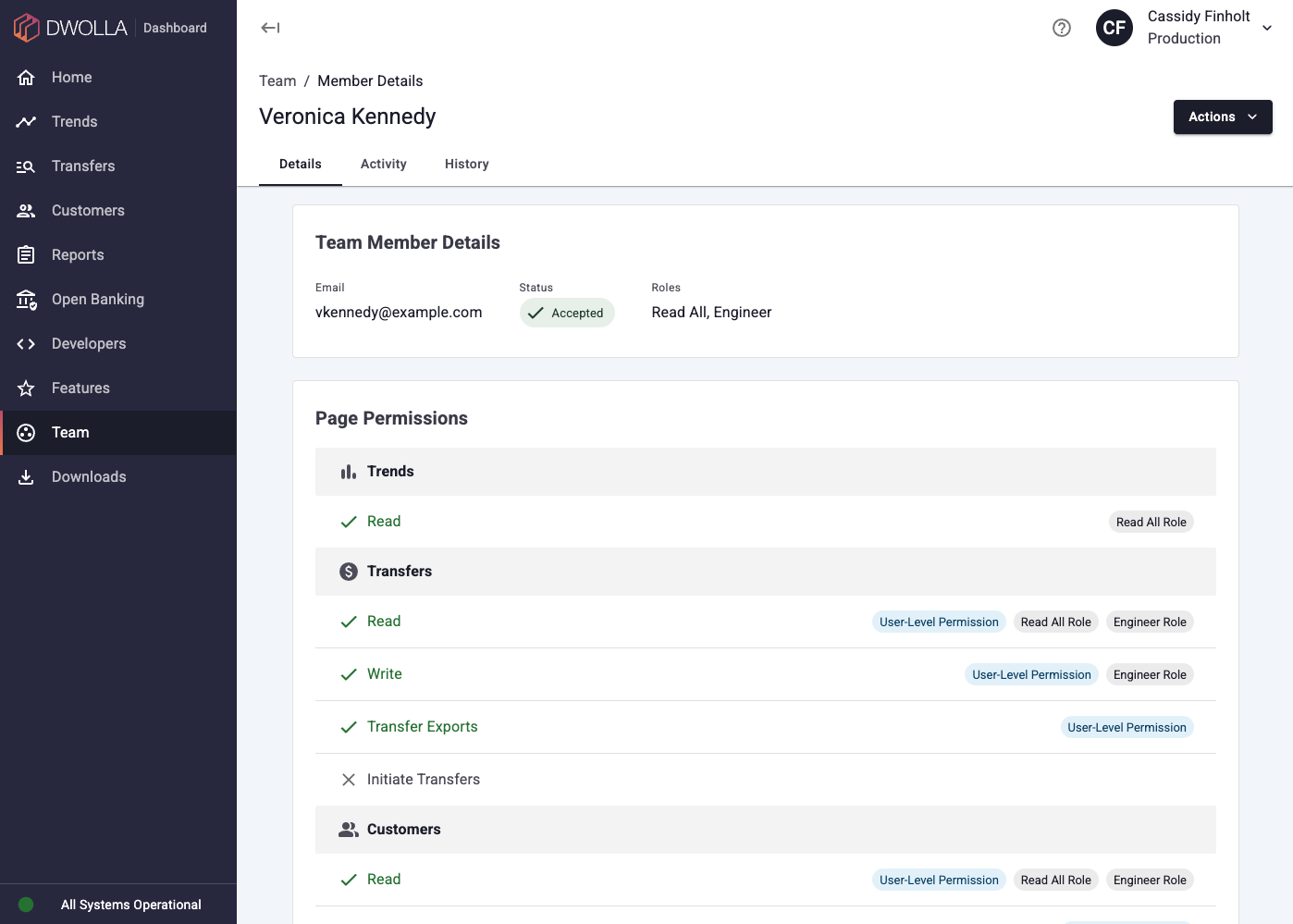Click the Initiate Transfers permission label
Screen dimensions: 1293x924
tap(424, 780)
